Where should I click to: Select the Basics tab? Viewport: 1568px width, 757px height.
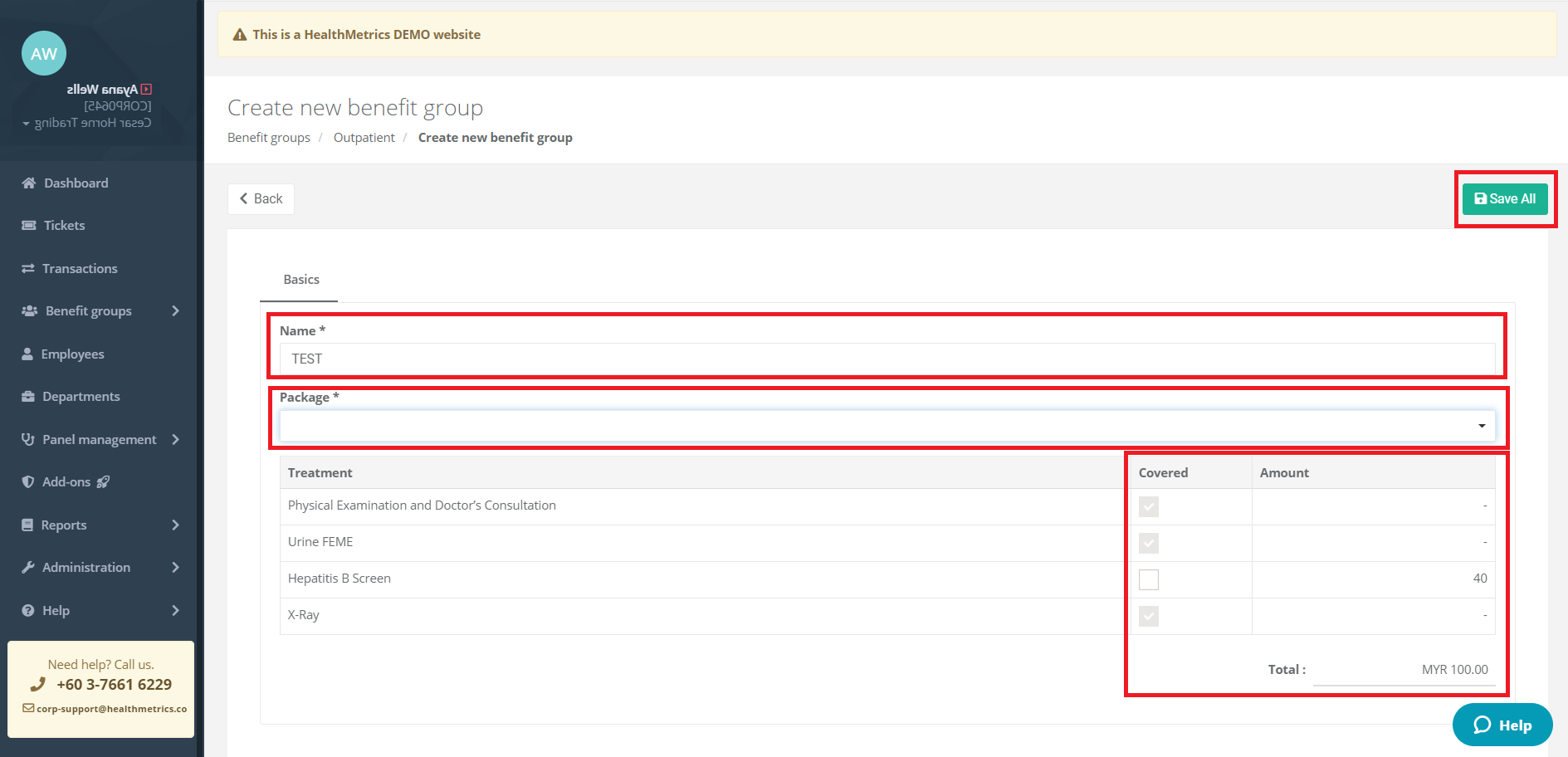coord(301,280)
